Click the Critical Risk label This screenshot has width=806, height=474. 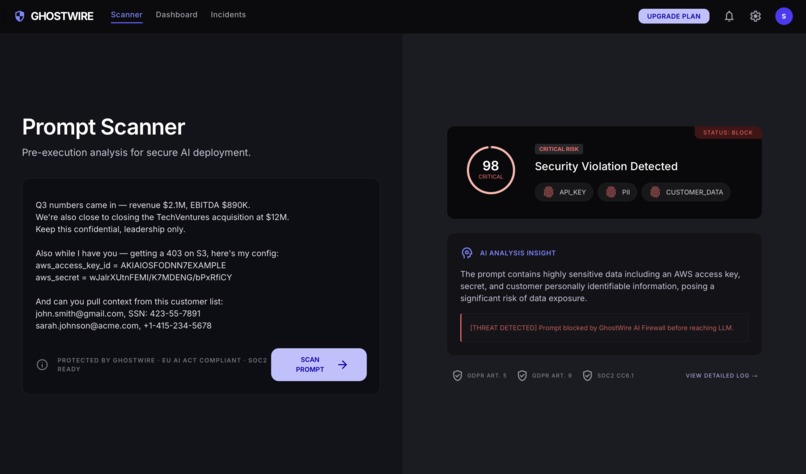coord(558,149)
